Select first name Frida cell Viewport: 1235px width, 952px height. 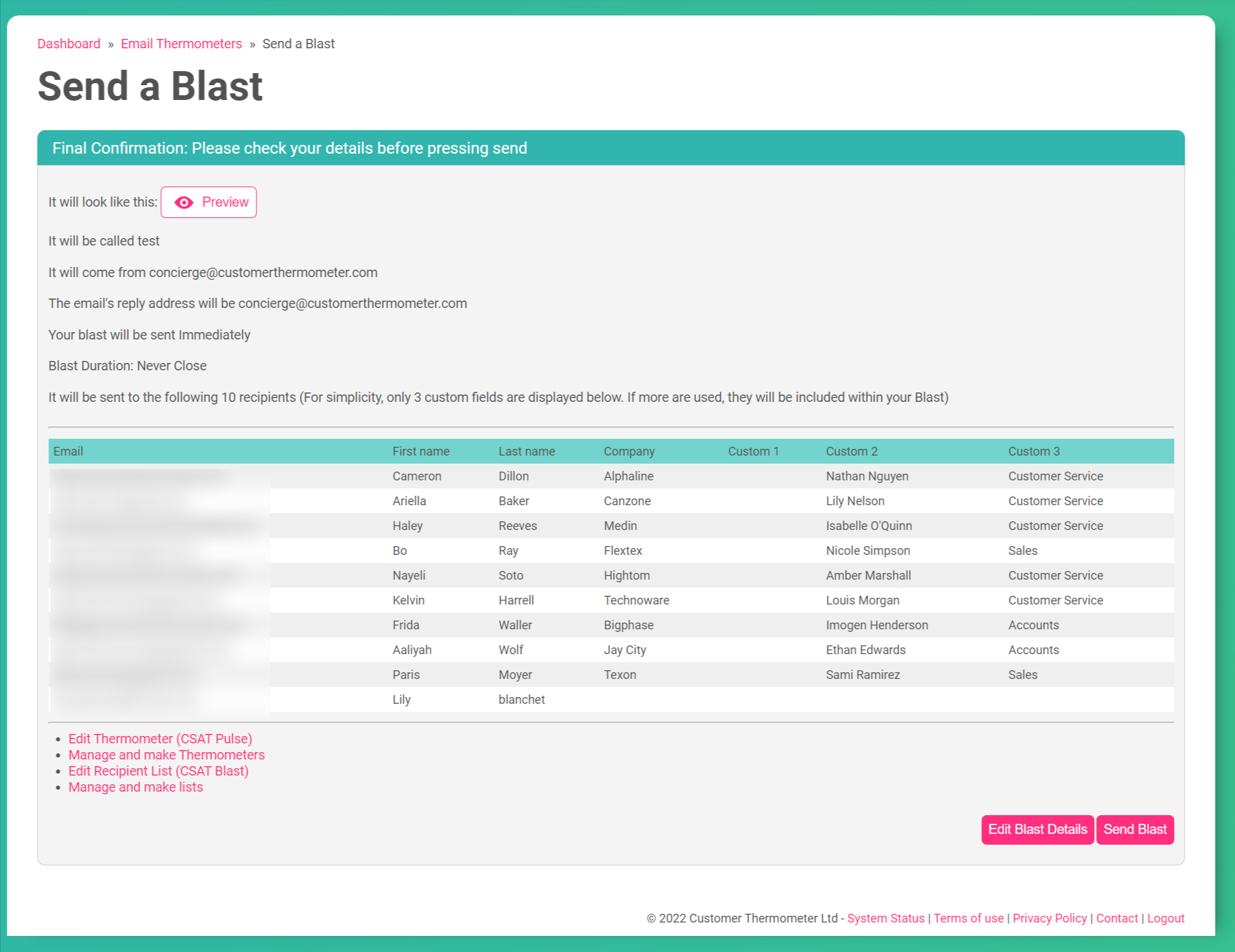405,625
